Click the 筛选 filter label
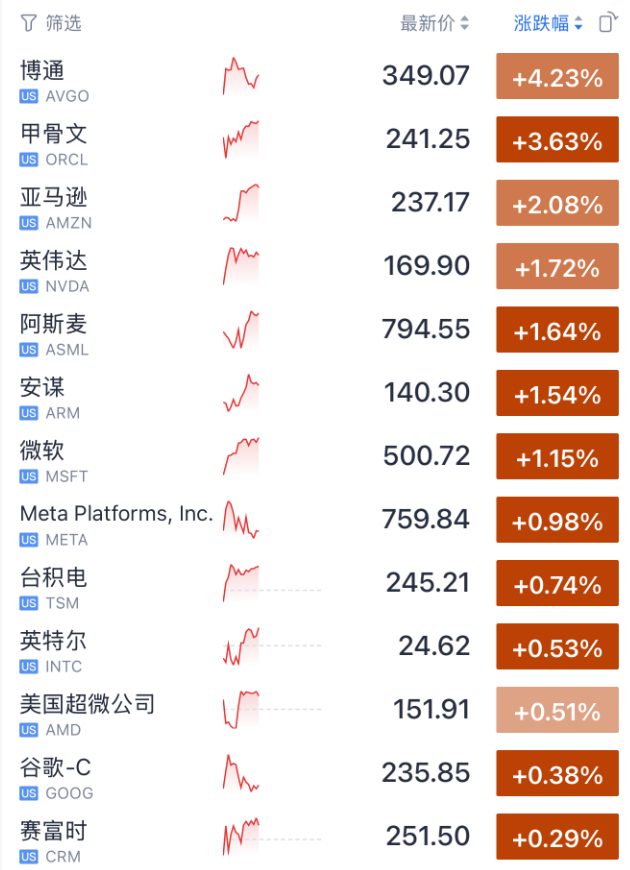The width and height of the screenshot is (630, 870). [63, 23]
